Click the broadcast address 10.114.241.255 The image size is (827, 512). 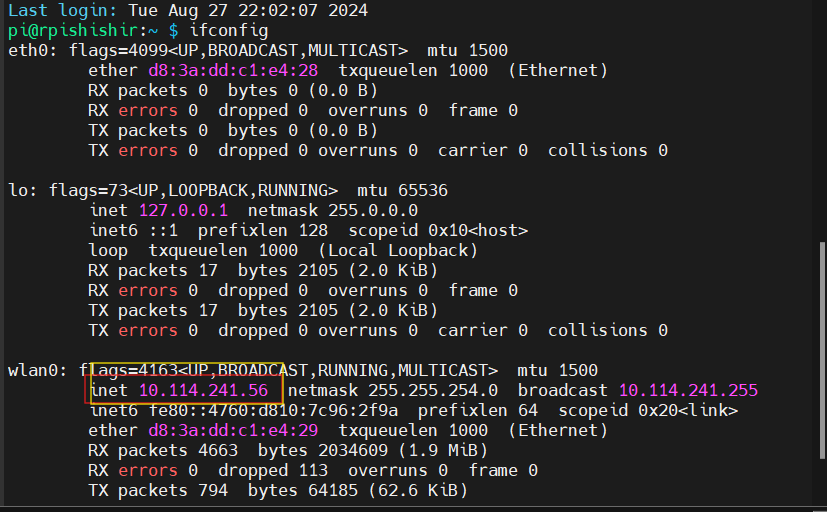(688, 390)
